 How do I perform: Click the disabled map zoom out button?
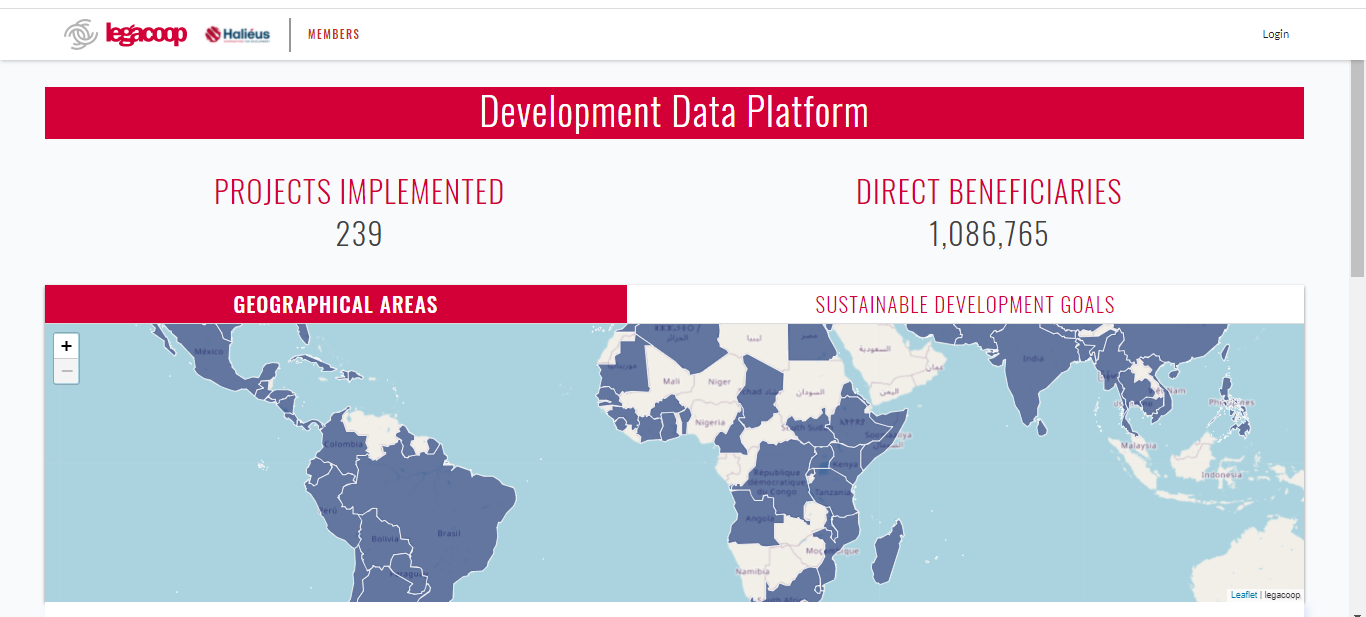[x=66, y=372]
